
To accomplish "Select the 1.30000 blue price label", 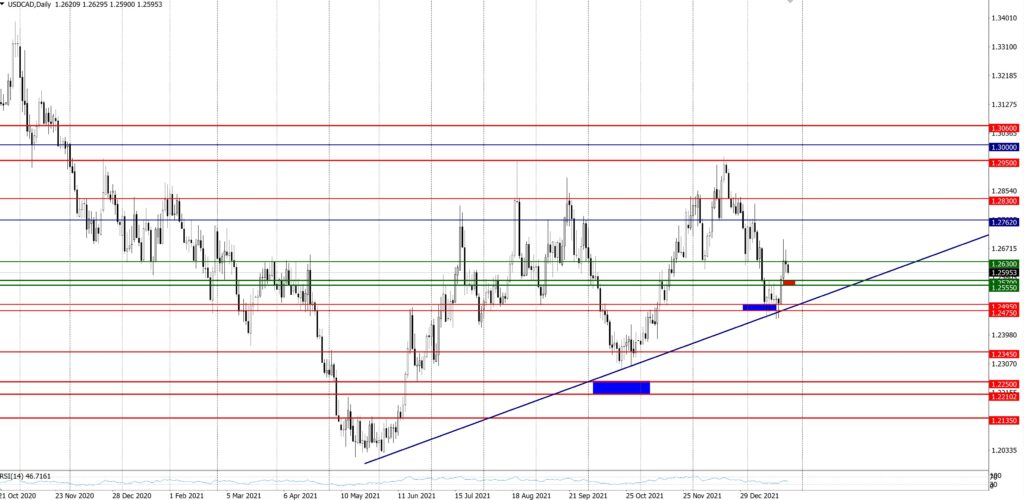I will [1004, 146].
